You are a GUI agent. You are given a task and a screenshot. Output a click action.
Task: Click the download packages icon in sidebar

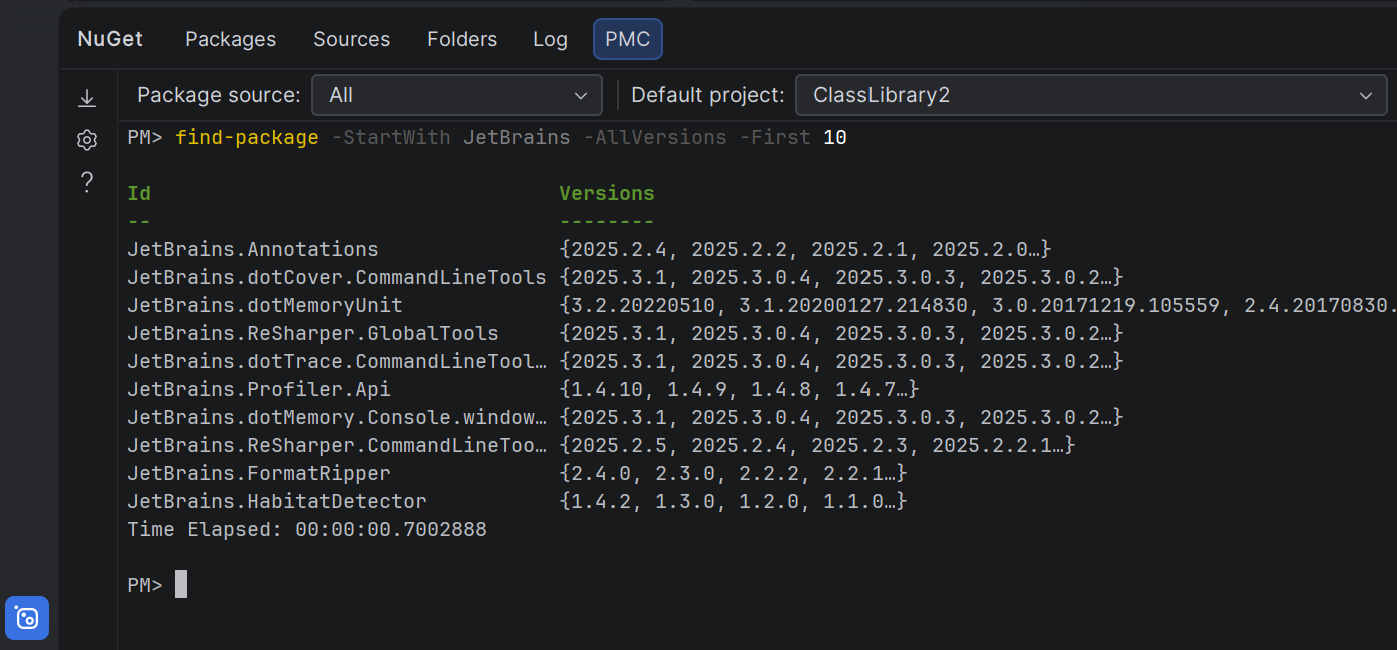click(x=87, y=97)
